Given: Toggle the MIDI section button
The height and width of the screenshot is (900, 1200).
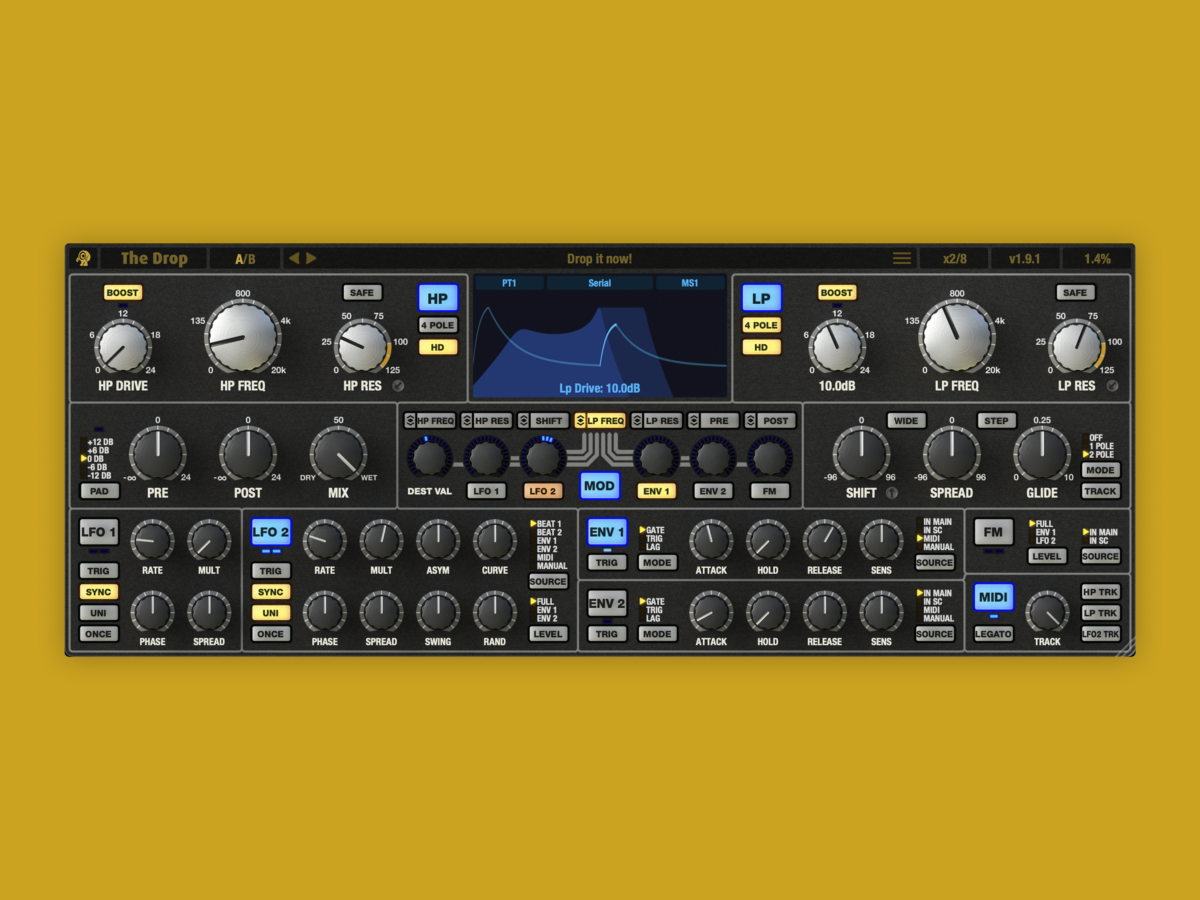Looking at the screenshot, I should click(993, 597).
